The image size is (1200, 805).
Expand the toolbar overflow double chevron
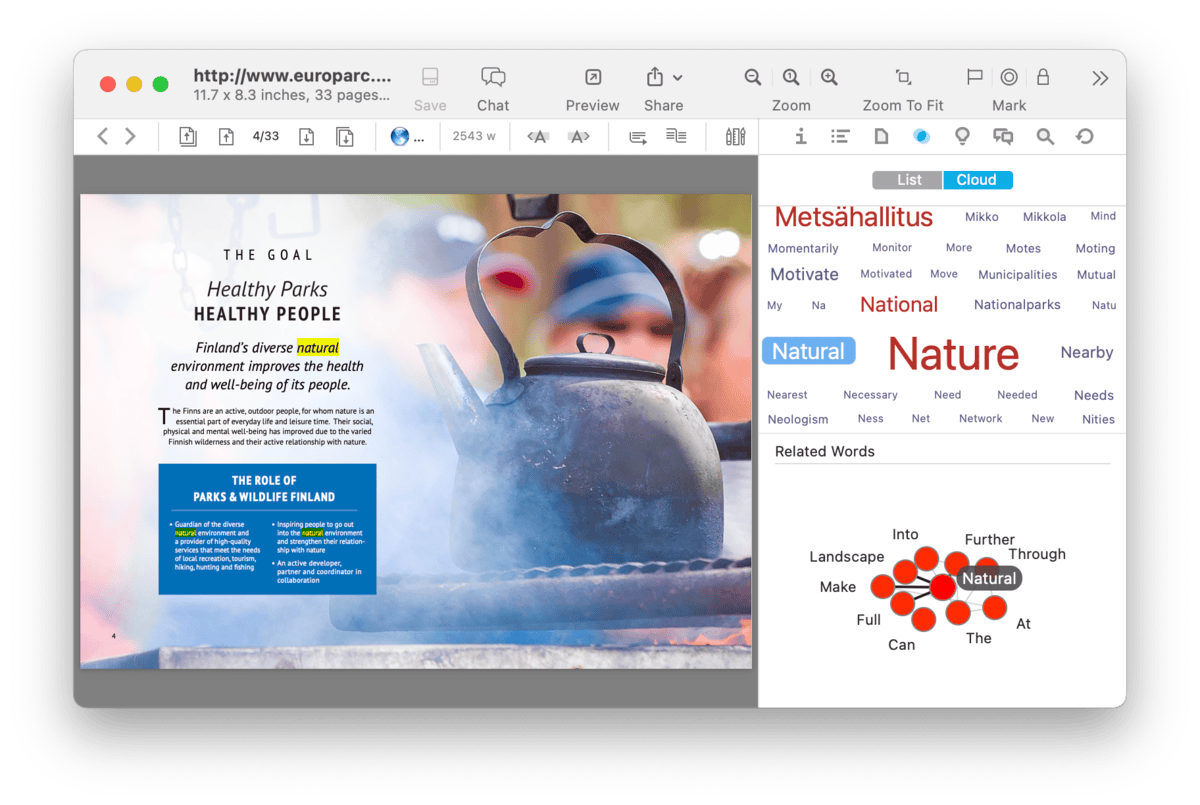(x=1100, y=78)
